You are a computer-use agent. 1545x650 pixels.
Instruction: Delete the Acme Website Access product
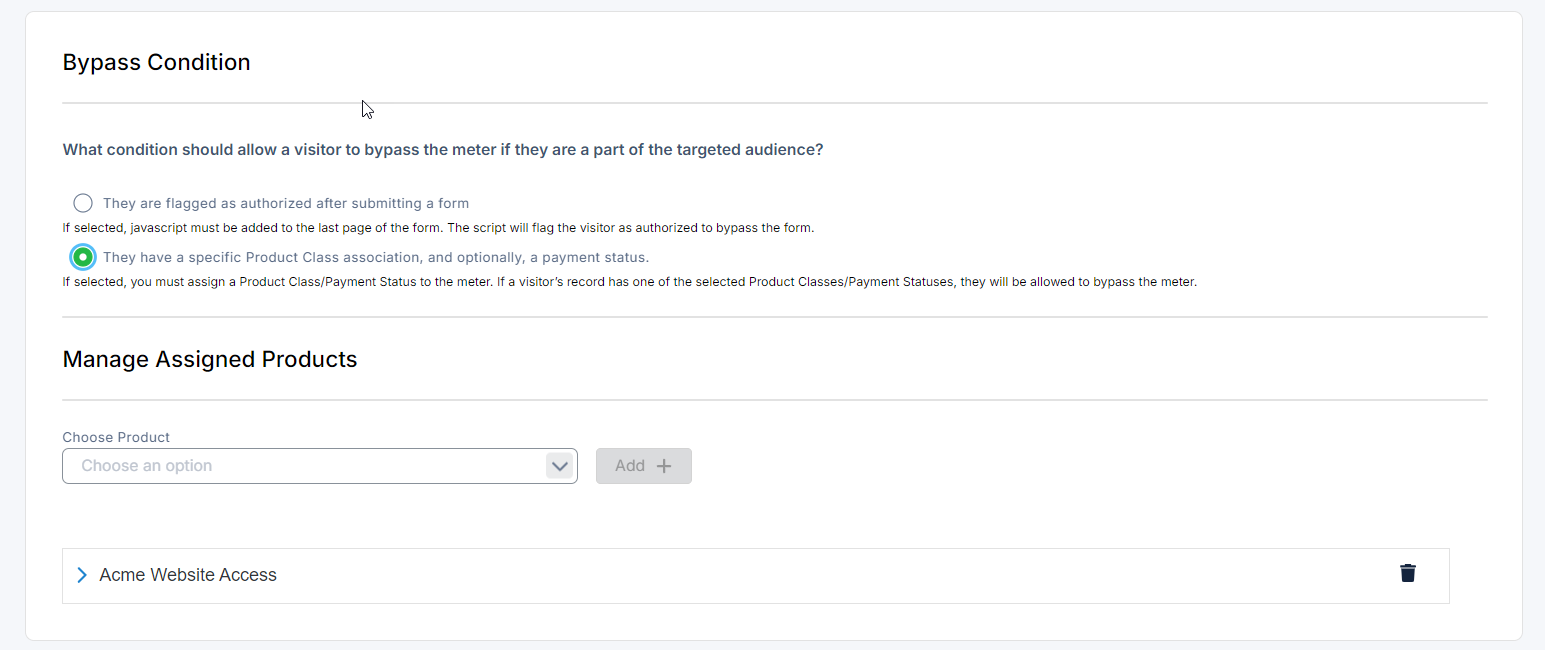tap(1407, 573)
